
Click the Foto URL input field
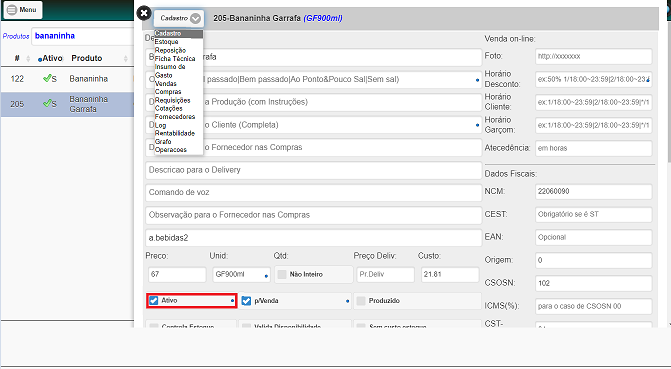tap(594, 57)
